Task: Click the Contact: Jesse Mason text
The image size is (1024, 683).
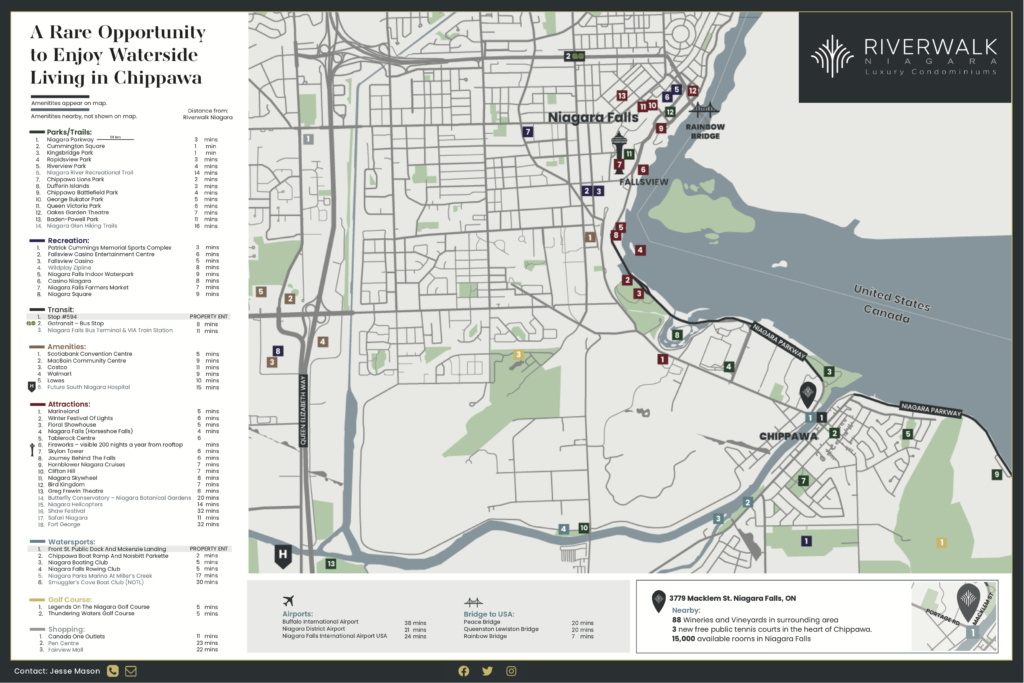Action: pyautogui.click(x=57, y=671)
